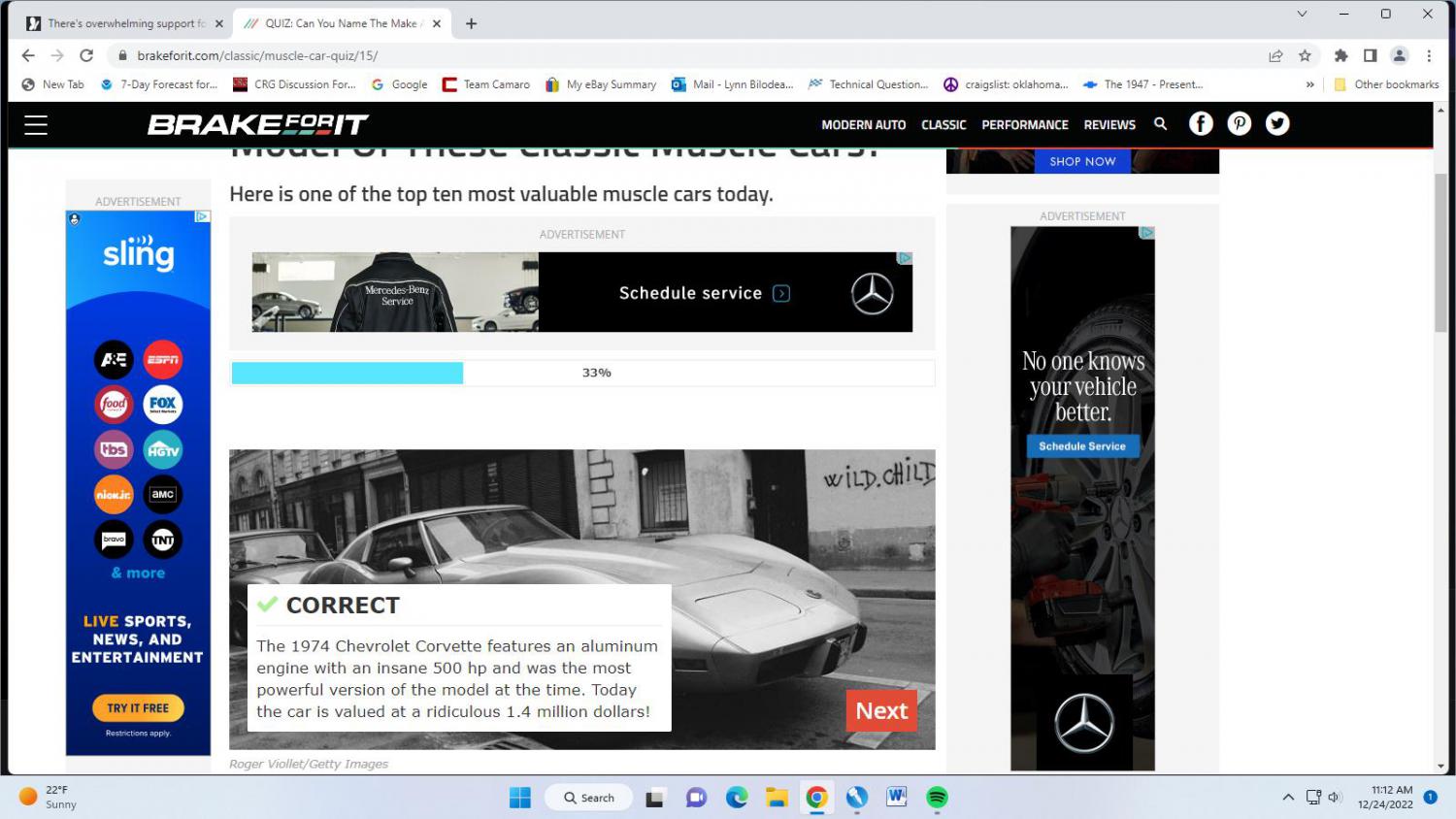
Task: Toggle Chrome side panel button
Action: point(1370,55)
